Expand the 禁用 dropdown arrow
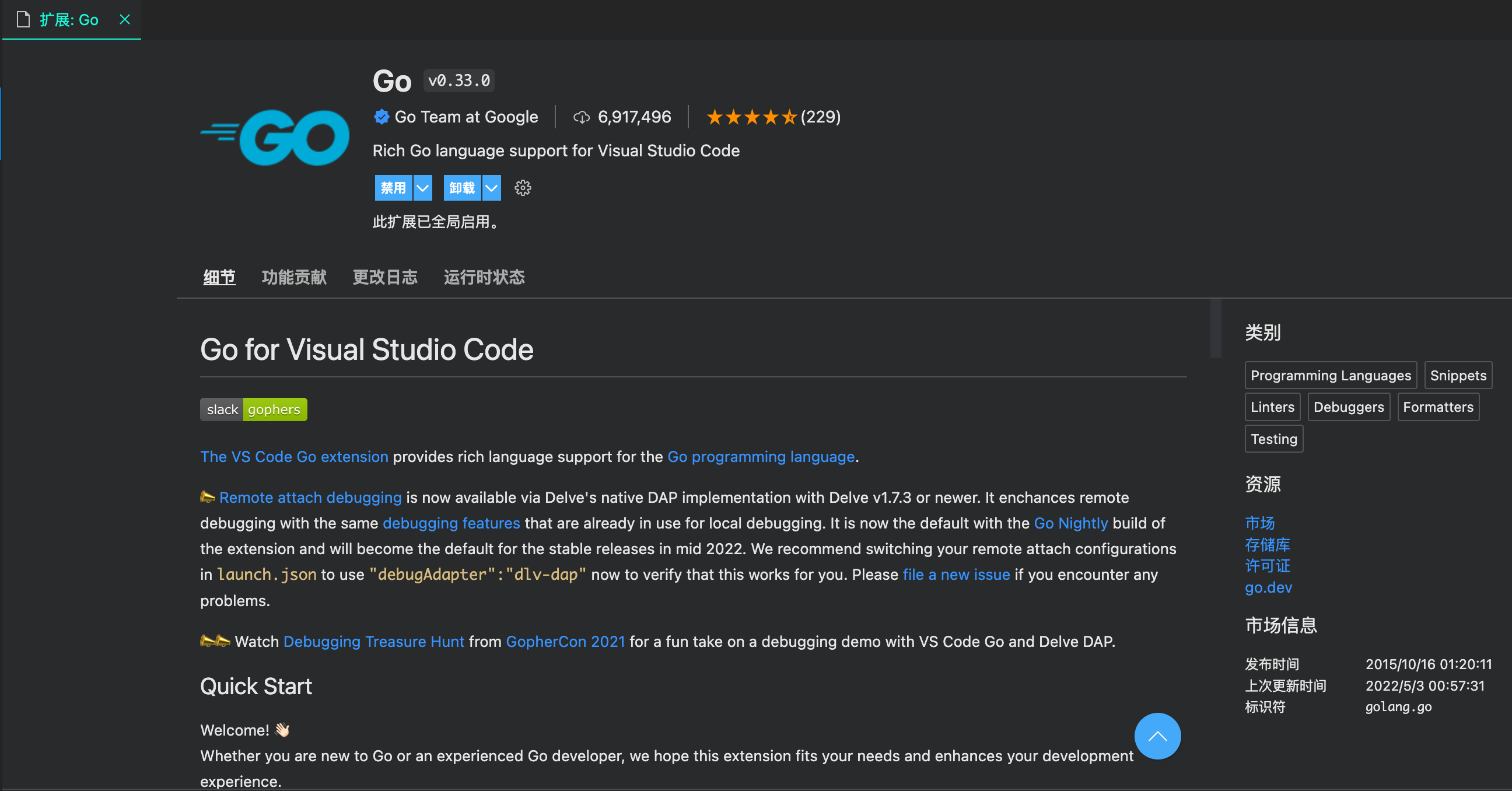 422,188
